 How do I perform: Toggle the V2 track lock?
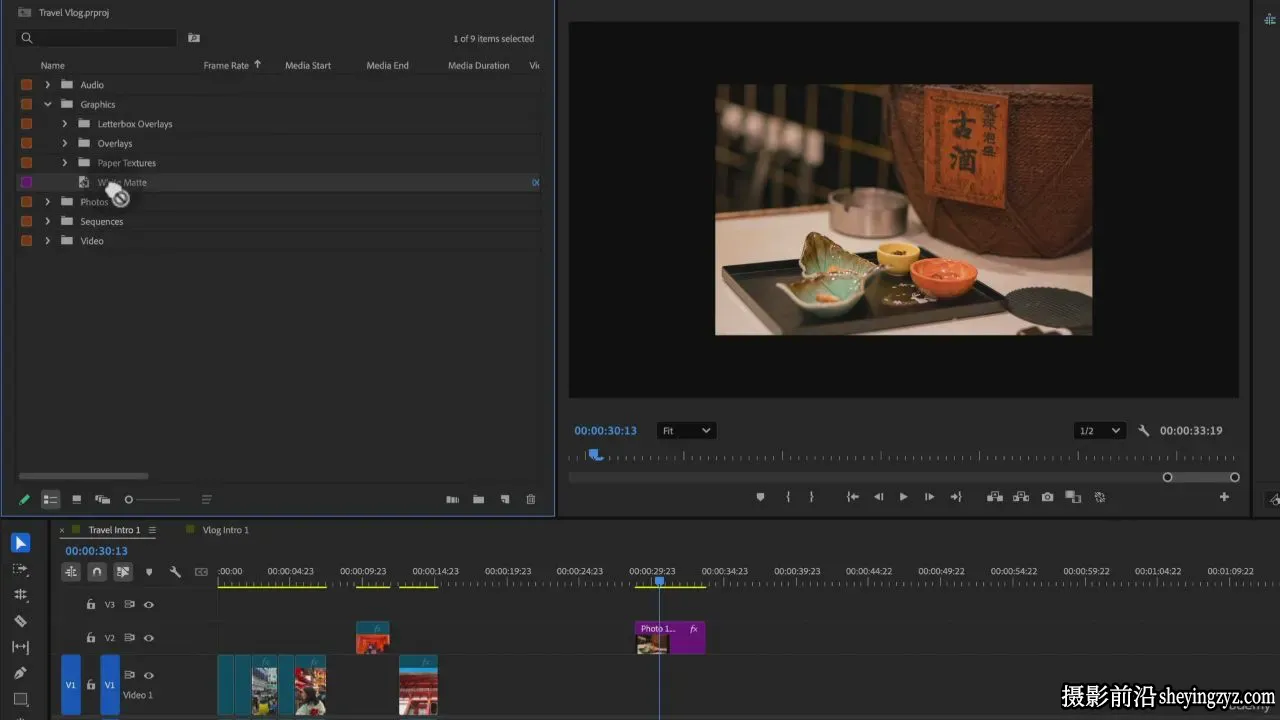tap(91, 638)
